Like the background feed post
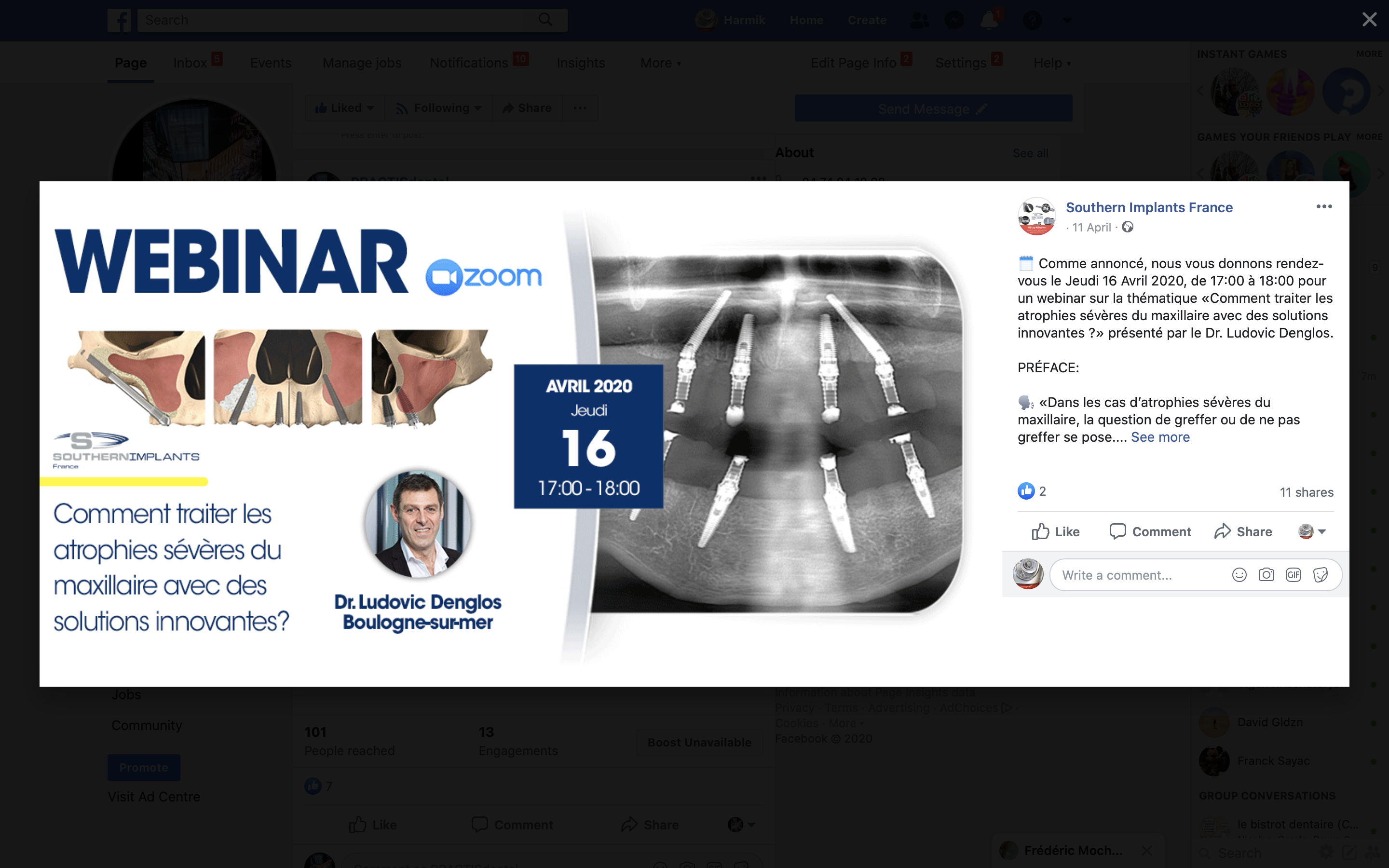This screenshot has height=868, width=1389. (x=372, y=825)
